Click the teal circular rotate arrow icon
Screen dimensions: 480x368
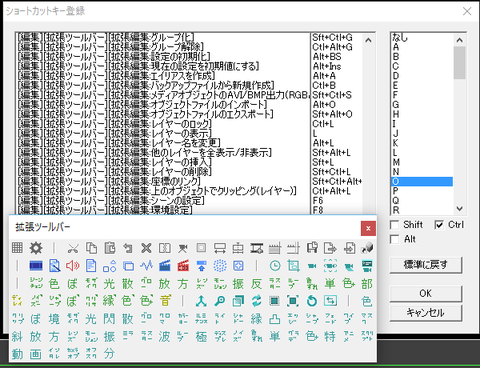[312, 301]
